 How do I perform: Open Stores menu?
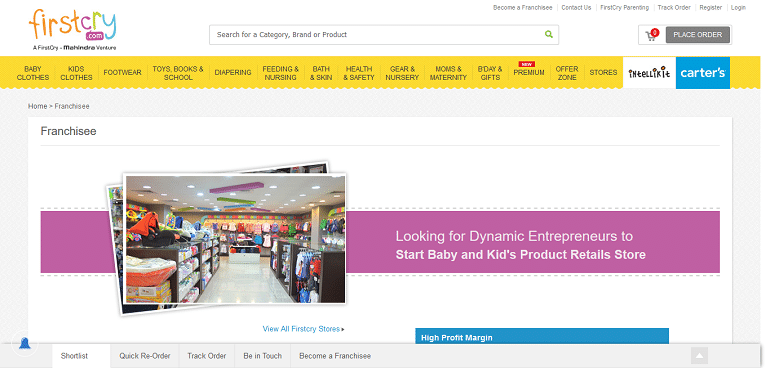pos(603,73)
